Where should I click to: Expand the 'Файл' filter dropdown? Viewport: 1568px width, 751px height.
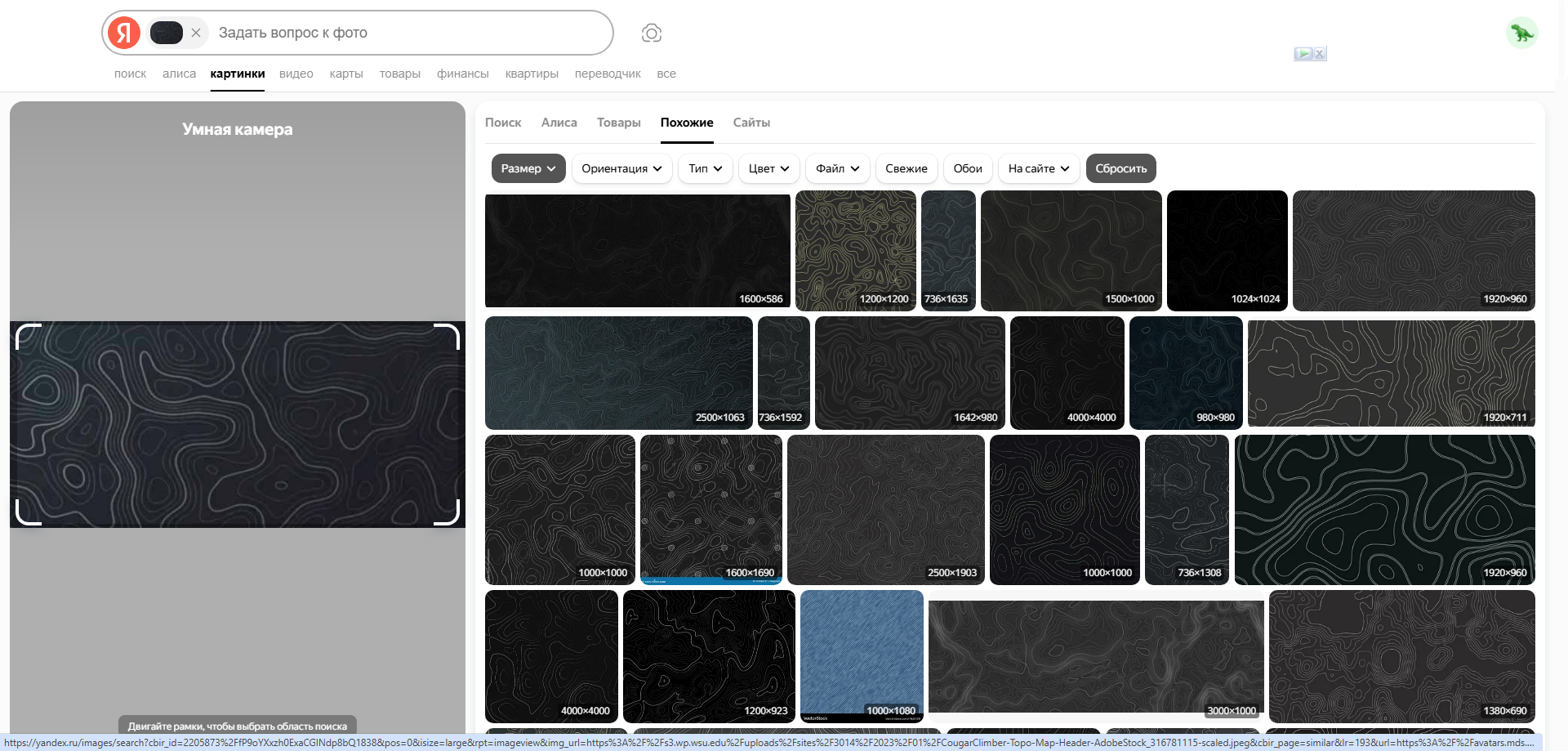pos(838,168)
